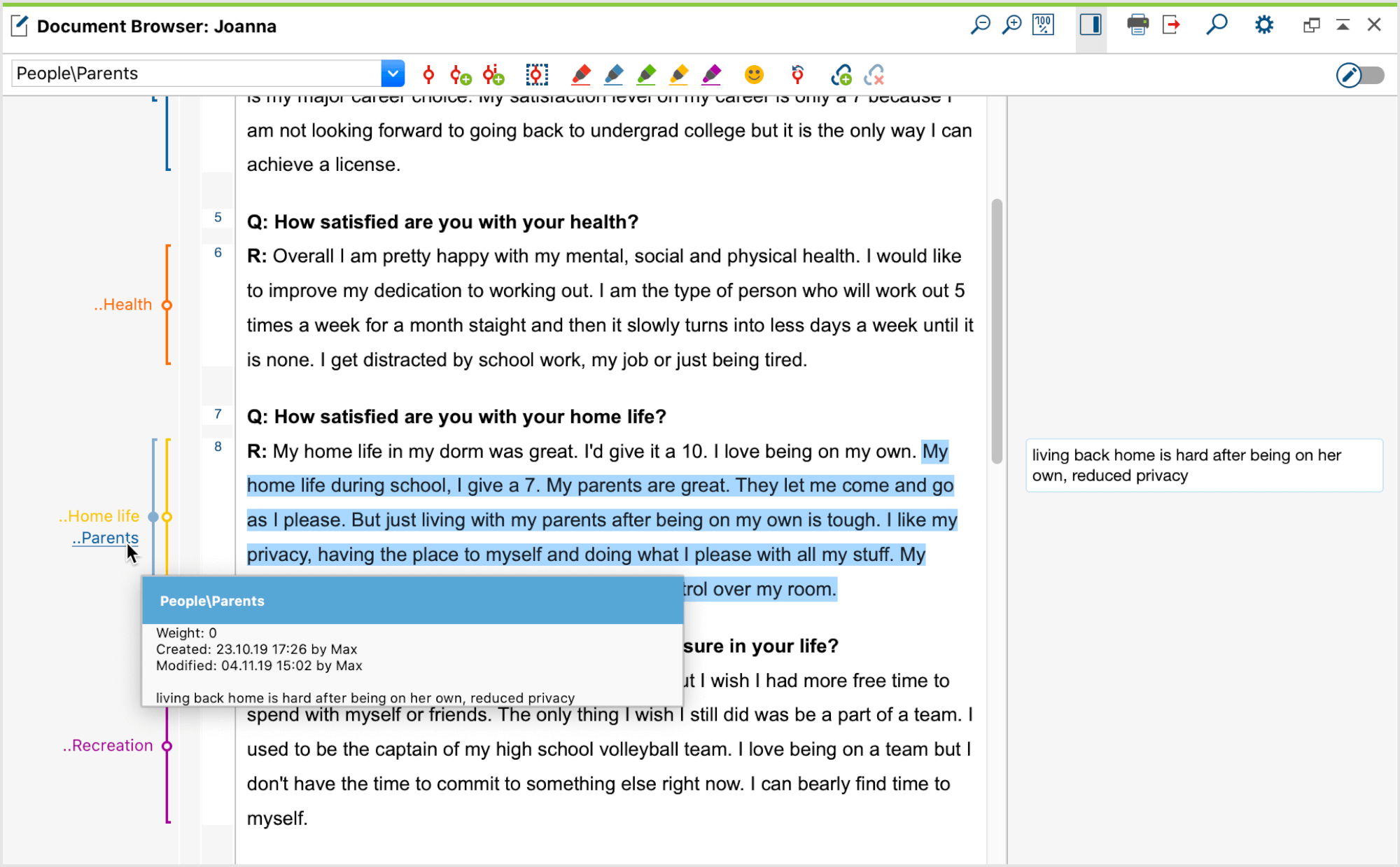Click the ..Health code label

[123, 305]
